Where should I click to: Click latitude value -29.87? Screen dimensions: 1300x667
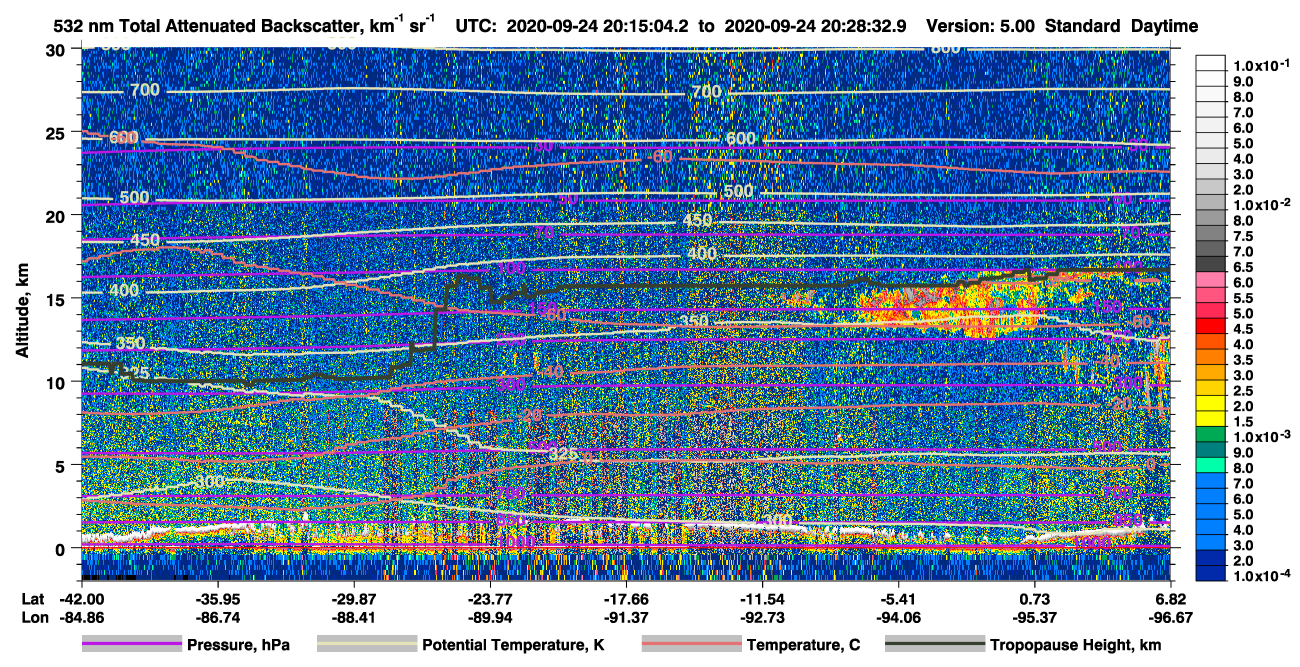click(354, 599)
